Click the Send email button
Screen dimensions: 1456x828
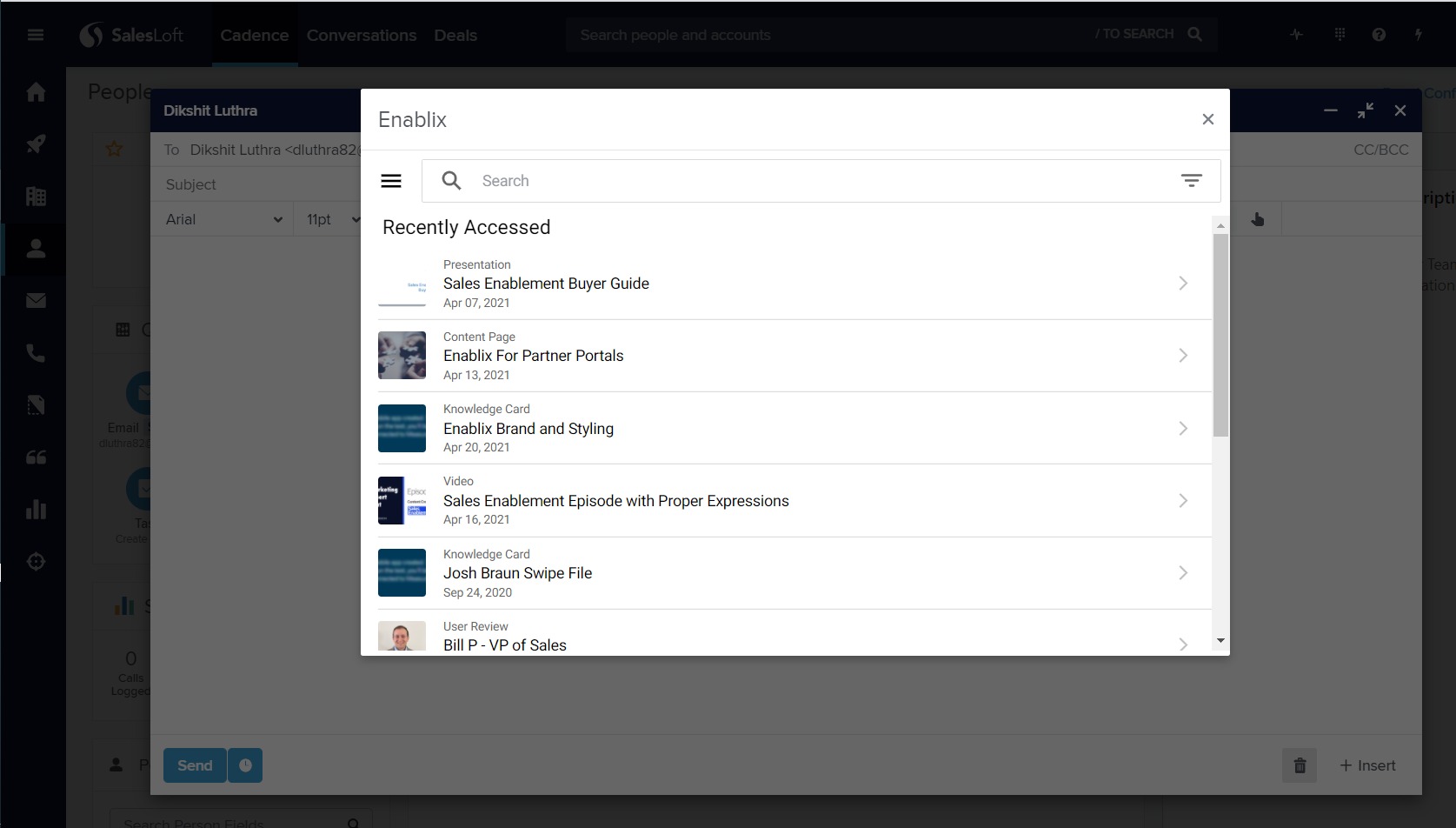pos(195,765)
